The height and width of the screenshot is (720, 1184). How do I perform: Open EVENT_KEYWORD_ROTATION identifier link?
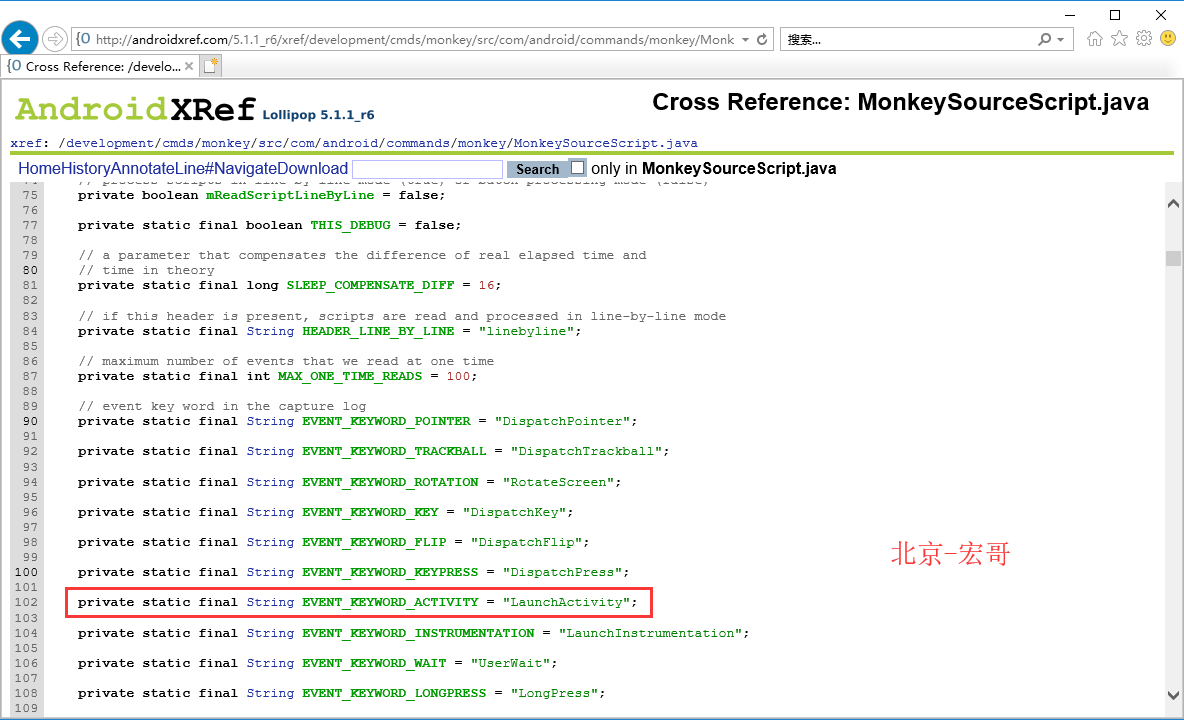(x=390, y=482)
